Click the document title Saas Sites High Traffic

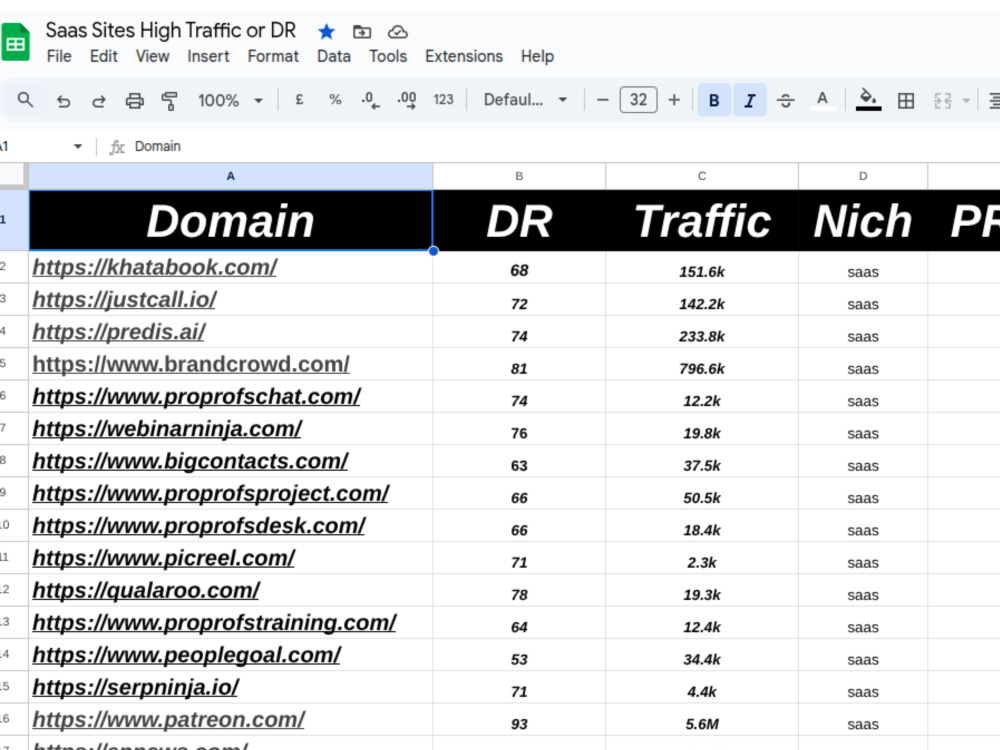point(171,31)
